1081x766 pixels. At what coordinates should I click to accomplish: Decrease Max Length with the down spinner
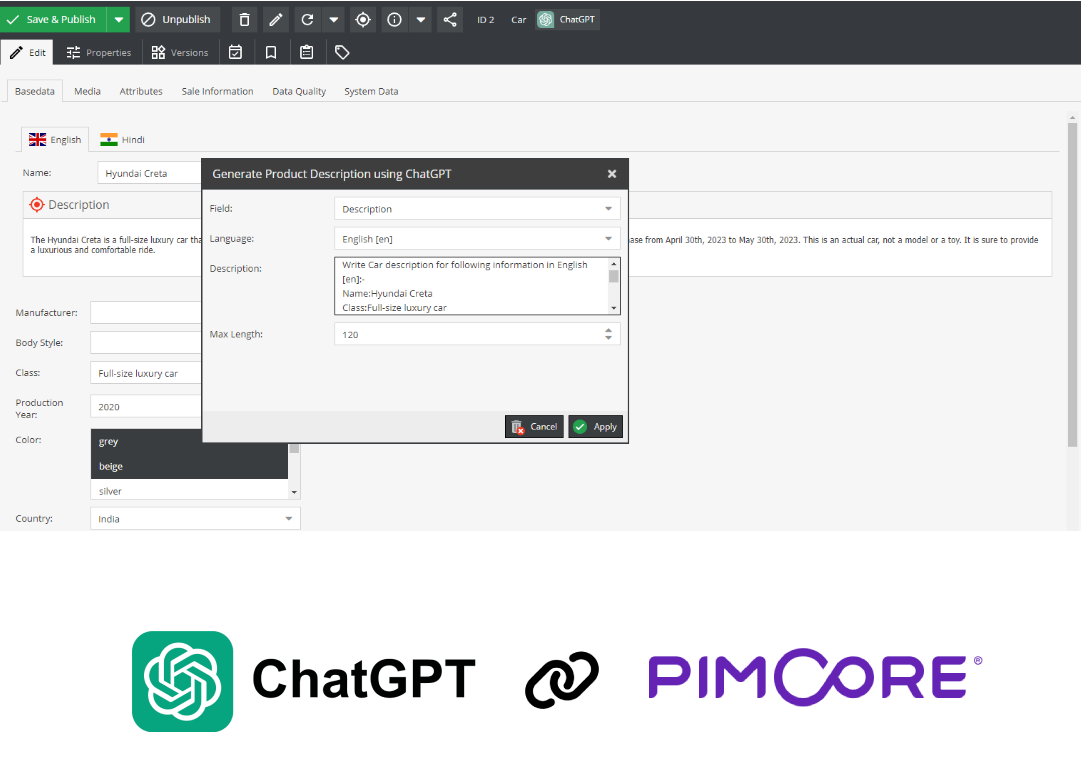pyautogui.click(x=608, y=338)
